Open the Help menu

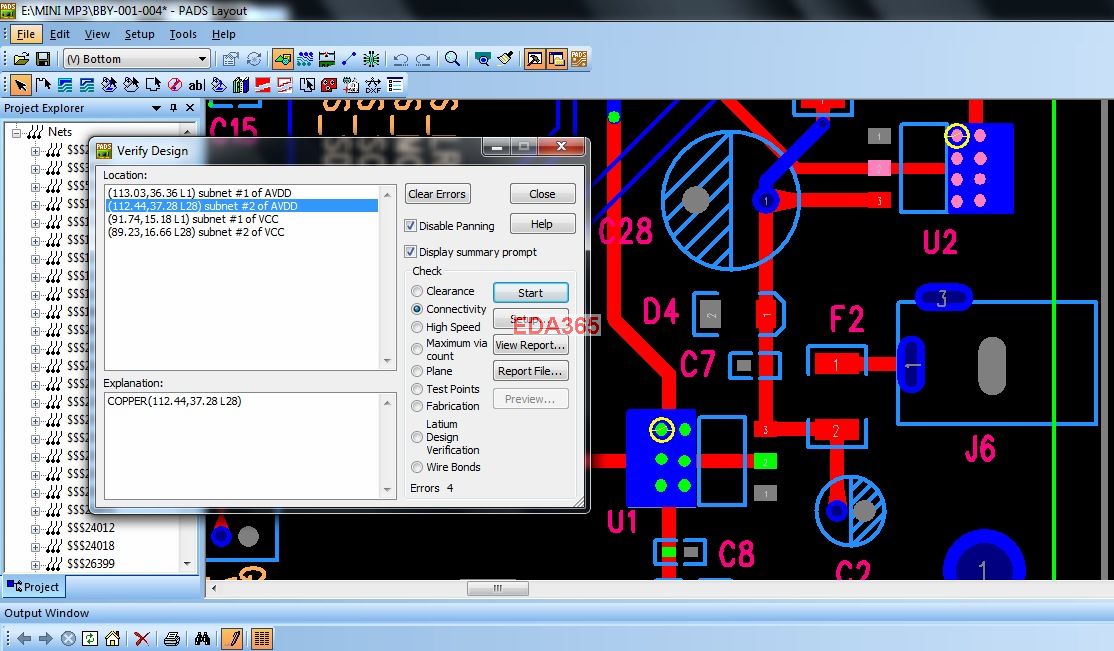[x=223, y=34]
